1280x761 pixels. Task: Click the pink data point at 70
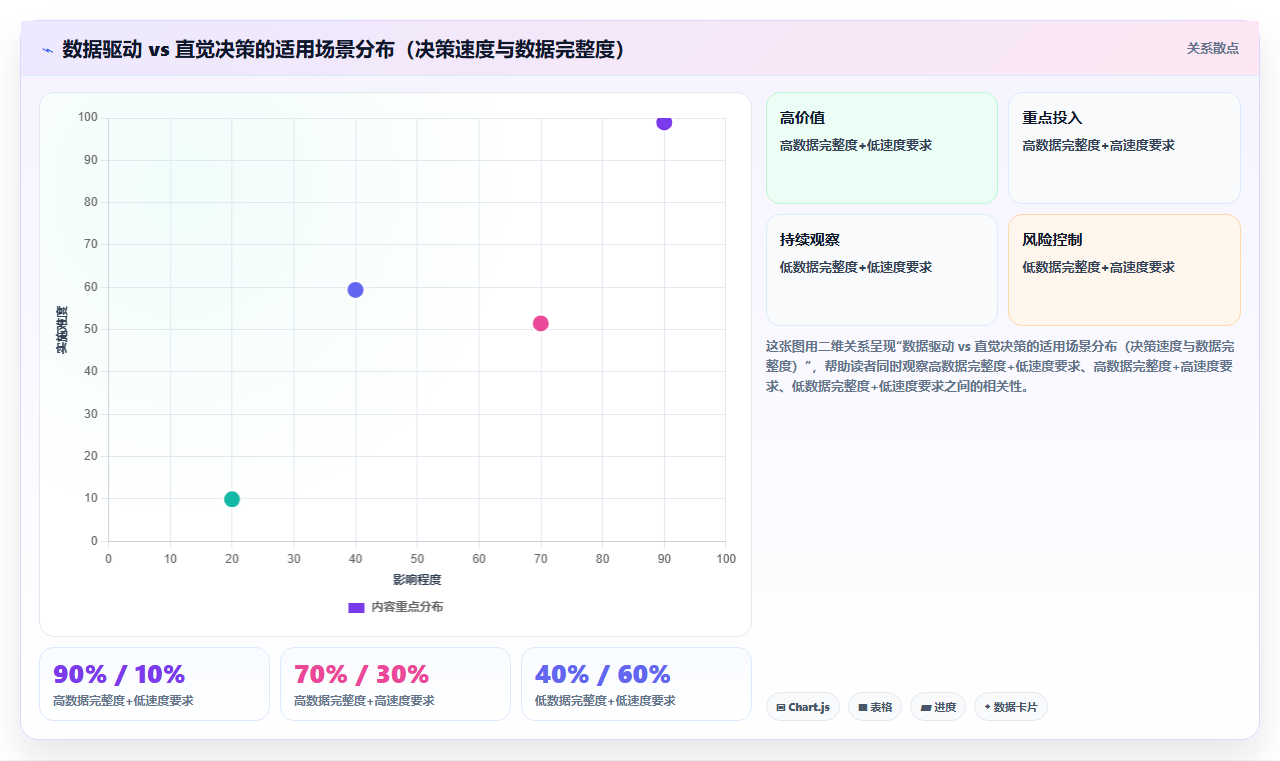click(541, 323)
